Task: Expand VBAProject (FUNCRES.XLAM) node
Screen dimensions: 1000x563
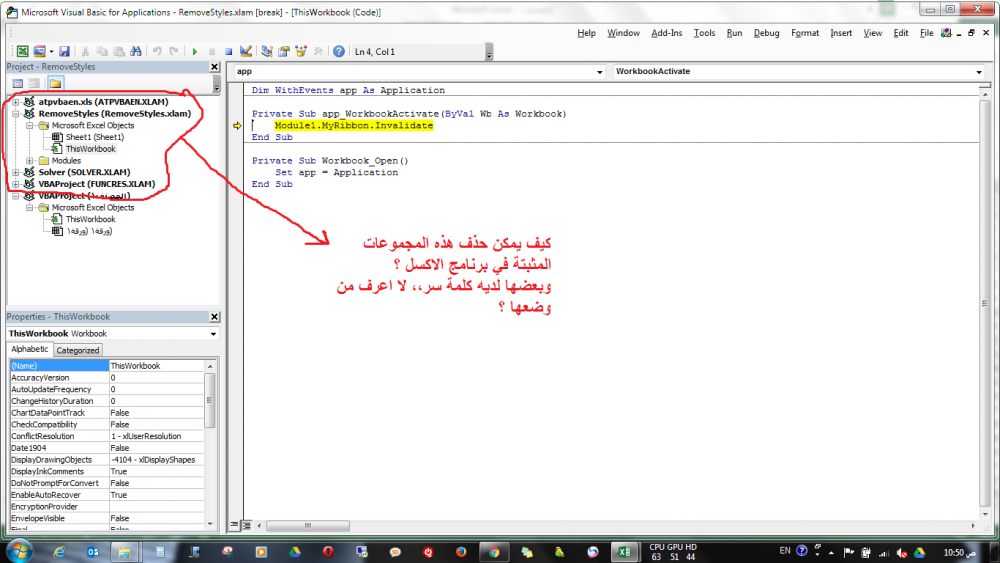Action: (16, 184)
